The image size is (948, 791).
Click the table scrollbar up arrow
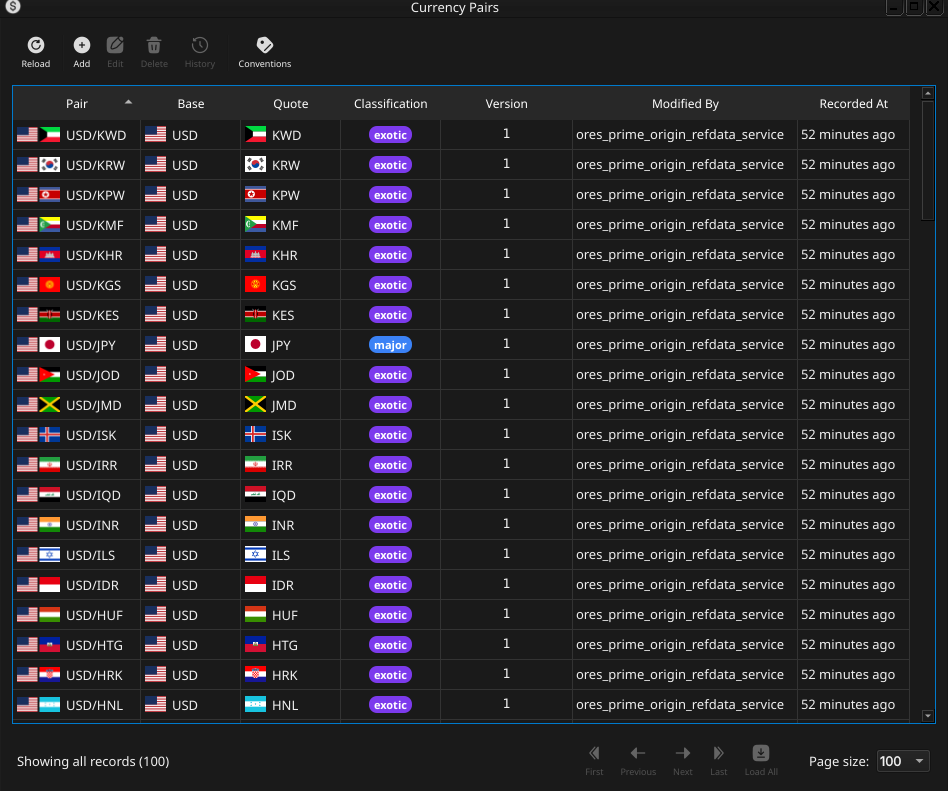927,93
